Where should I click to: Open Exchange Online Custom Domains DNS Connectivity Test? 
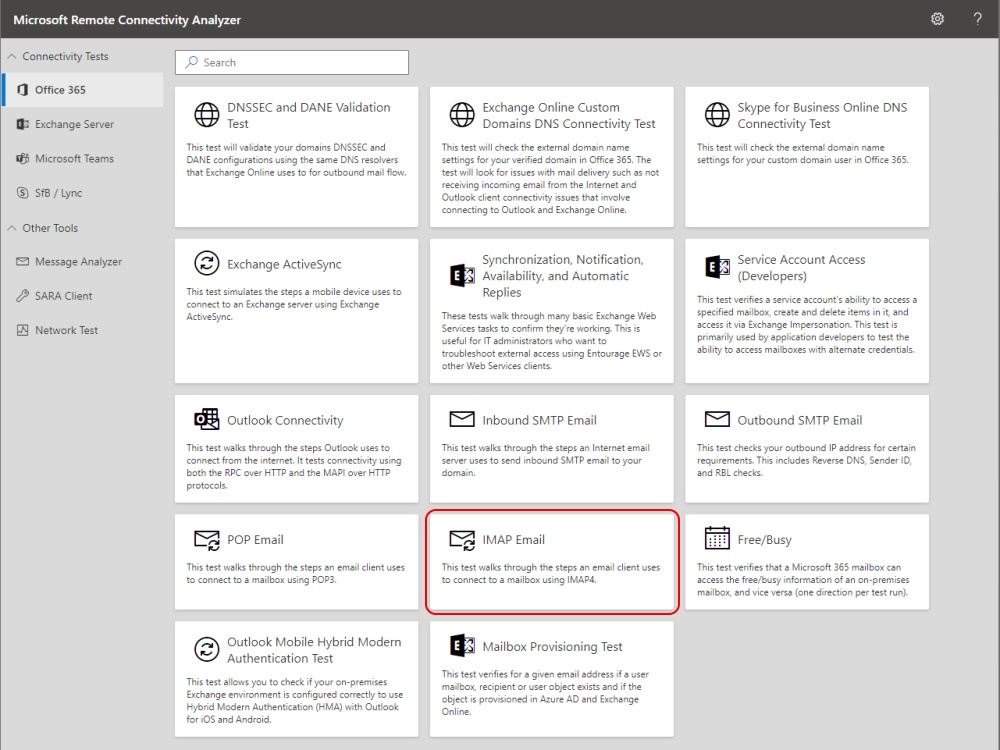point(552,157)
